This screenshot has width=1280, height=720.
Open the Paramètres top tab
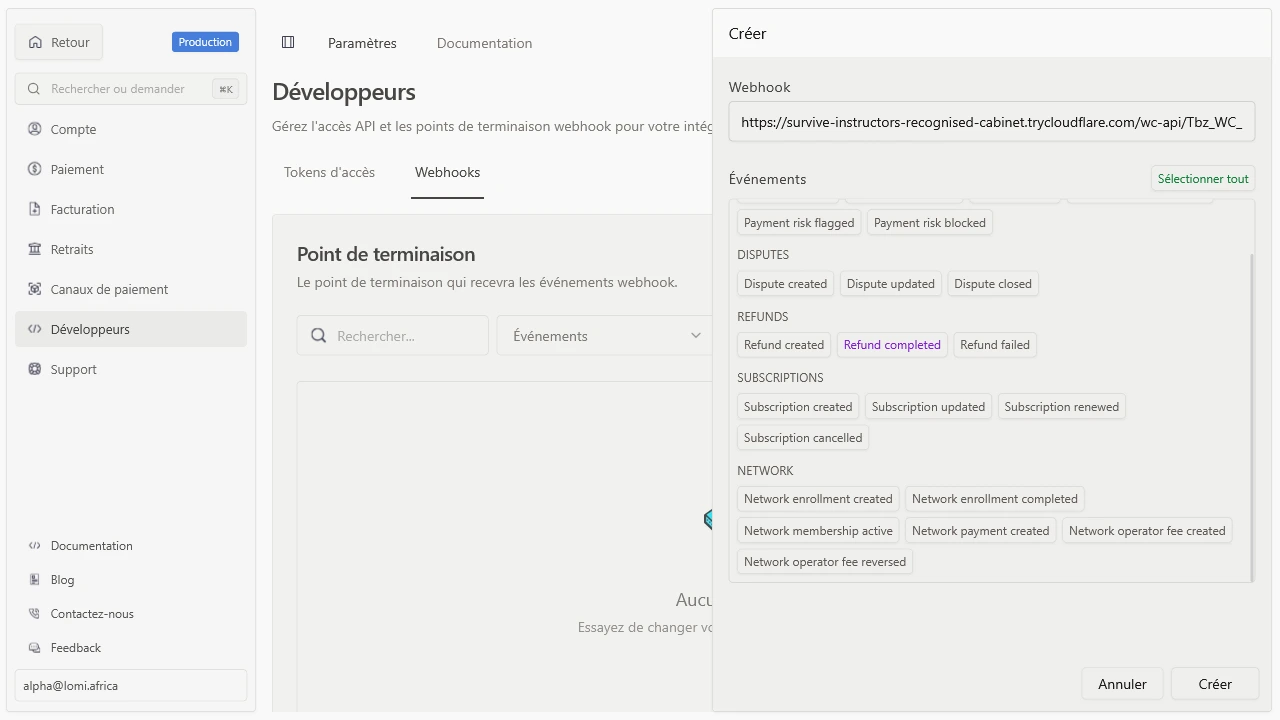coord(362,43)
